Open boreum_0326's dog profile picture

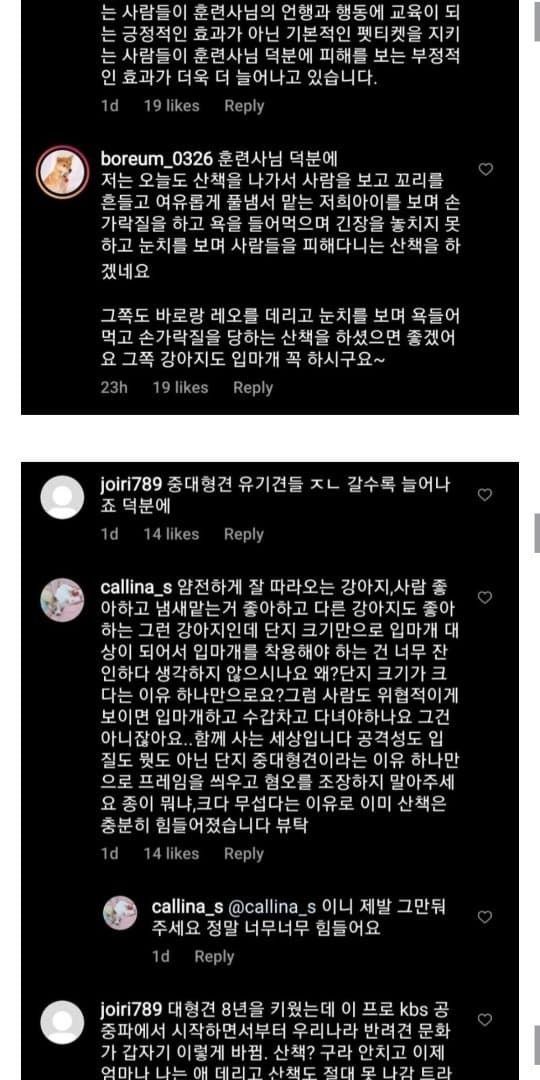tap(62, 172)
